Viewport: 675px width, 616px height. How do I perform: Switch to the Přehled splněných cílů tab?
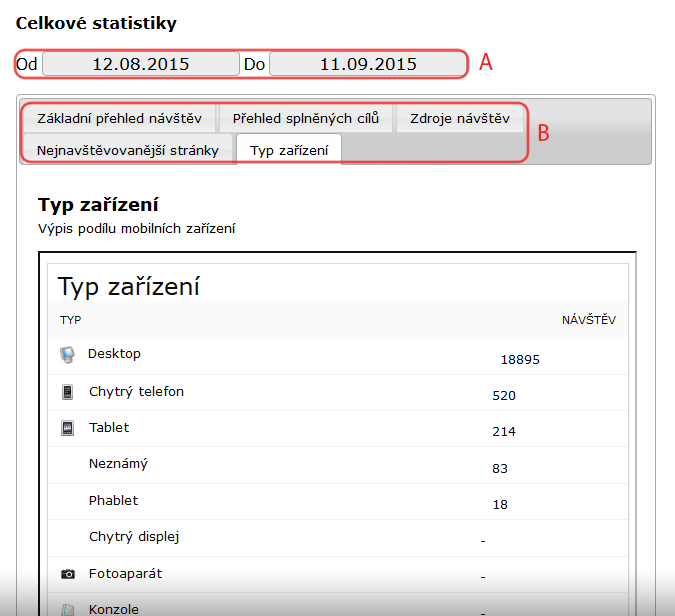[306, 118]
